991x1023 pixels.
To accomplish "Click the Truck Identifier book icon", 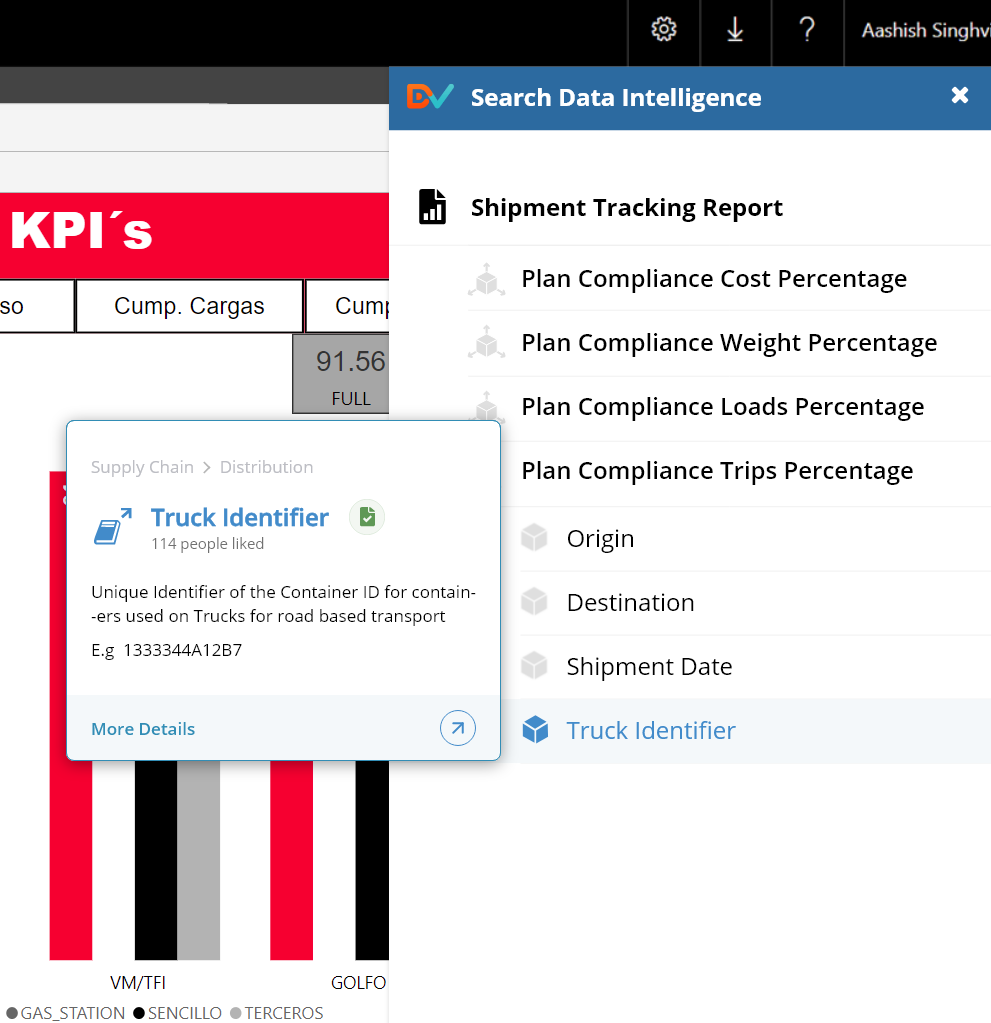I will (x=113, y=527).
